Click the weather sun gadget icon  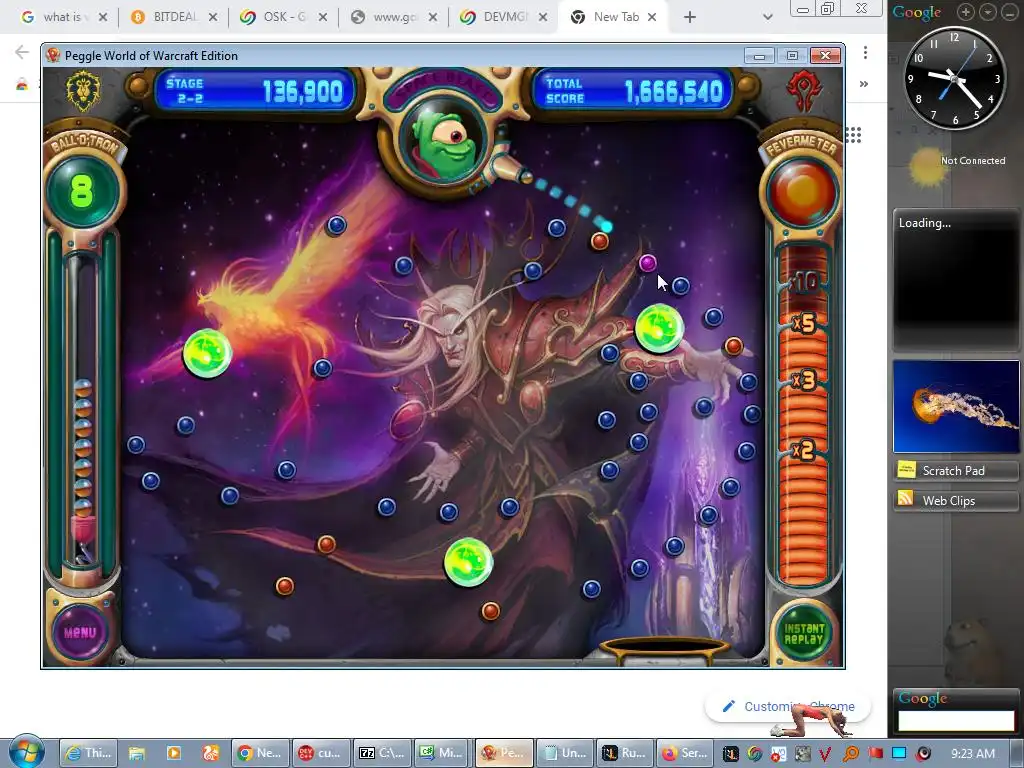coord(927,167)
